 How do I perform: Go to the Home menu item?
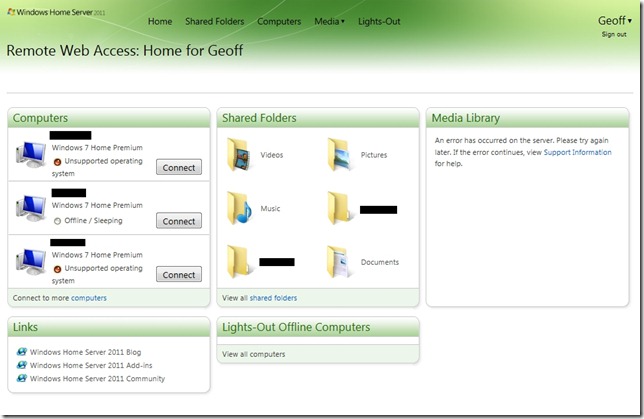pyautogui.click(x=160, y=21)
